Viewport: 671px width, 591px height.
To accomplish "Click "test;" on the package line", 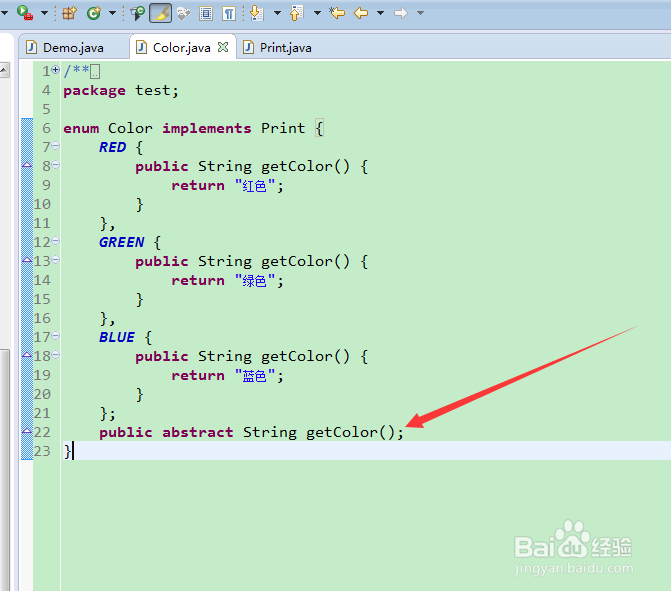I will pos(157,91).
